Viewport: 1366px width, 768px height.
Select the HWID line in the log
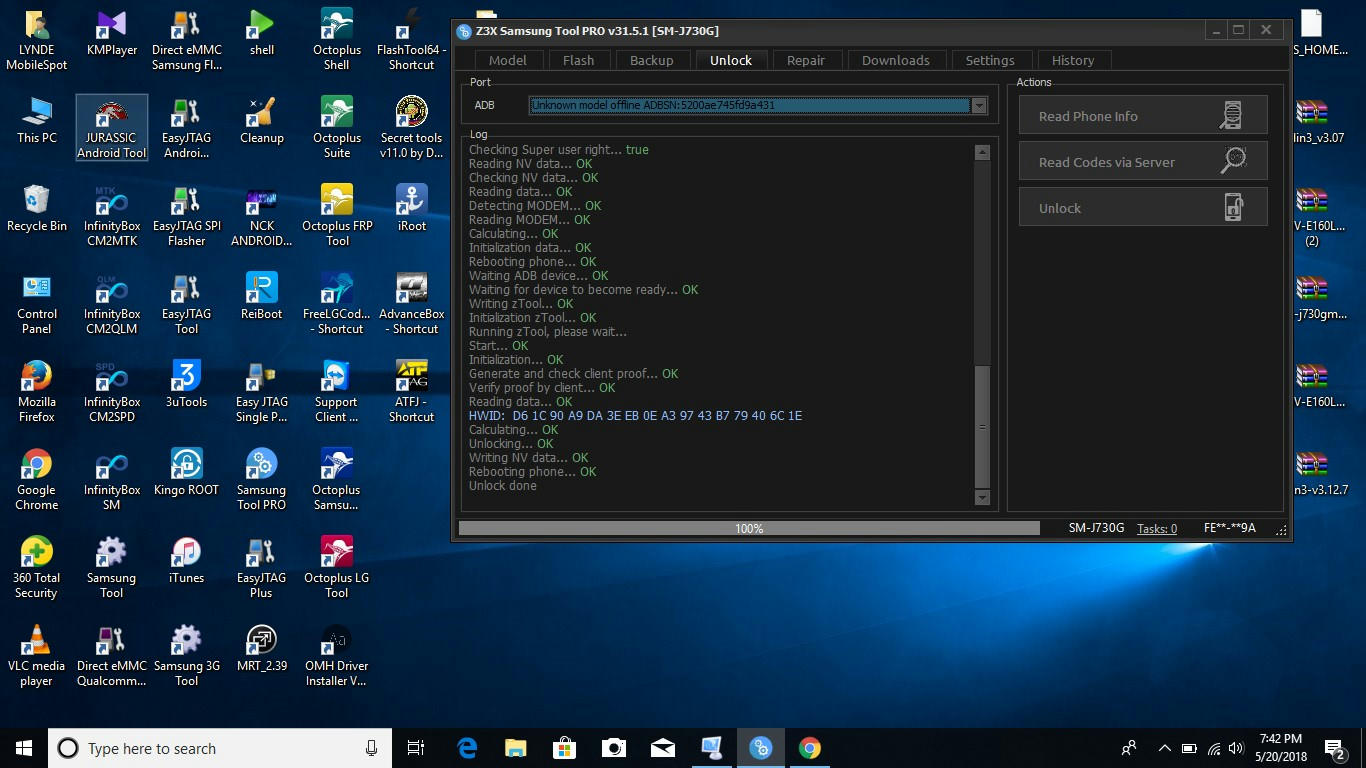[635, 416]
